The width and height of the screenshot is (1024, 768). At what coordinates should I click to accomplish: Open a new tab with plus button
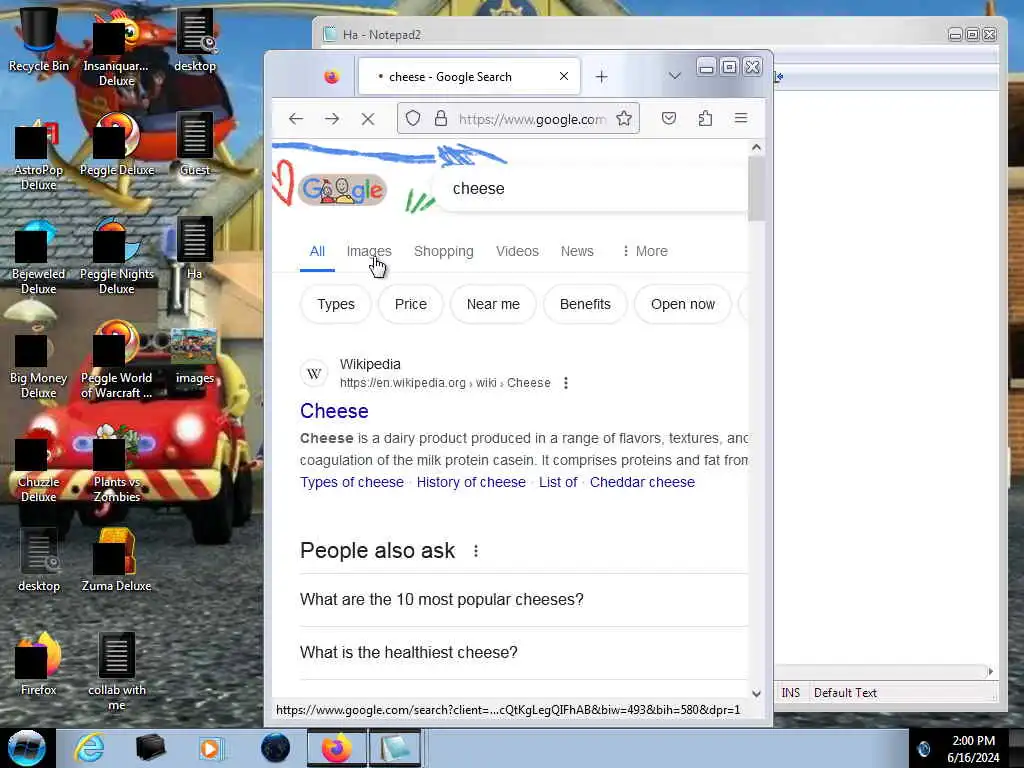tap(601, 77)
